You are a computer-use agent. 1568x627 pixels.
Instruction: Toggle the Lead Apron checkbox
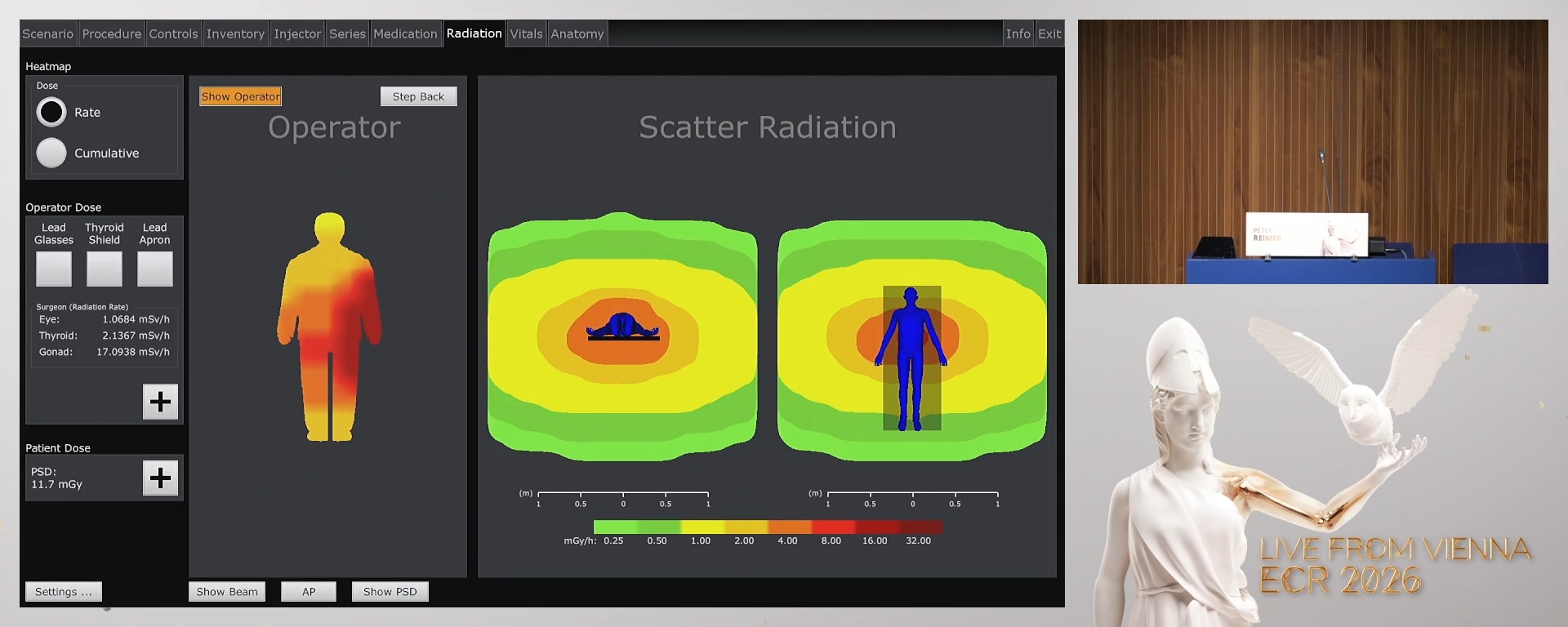pyautogui.click(x=155, y=269)
